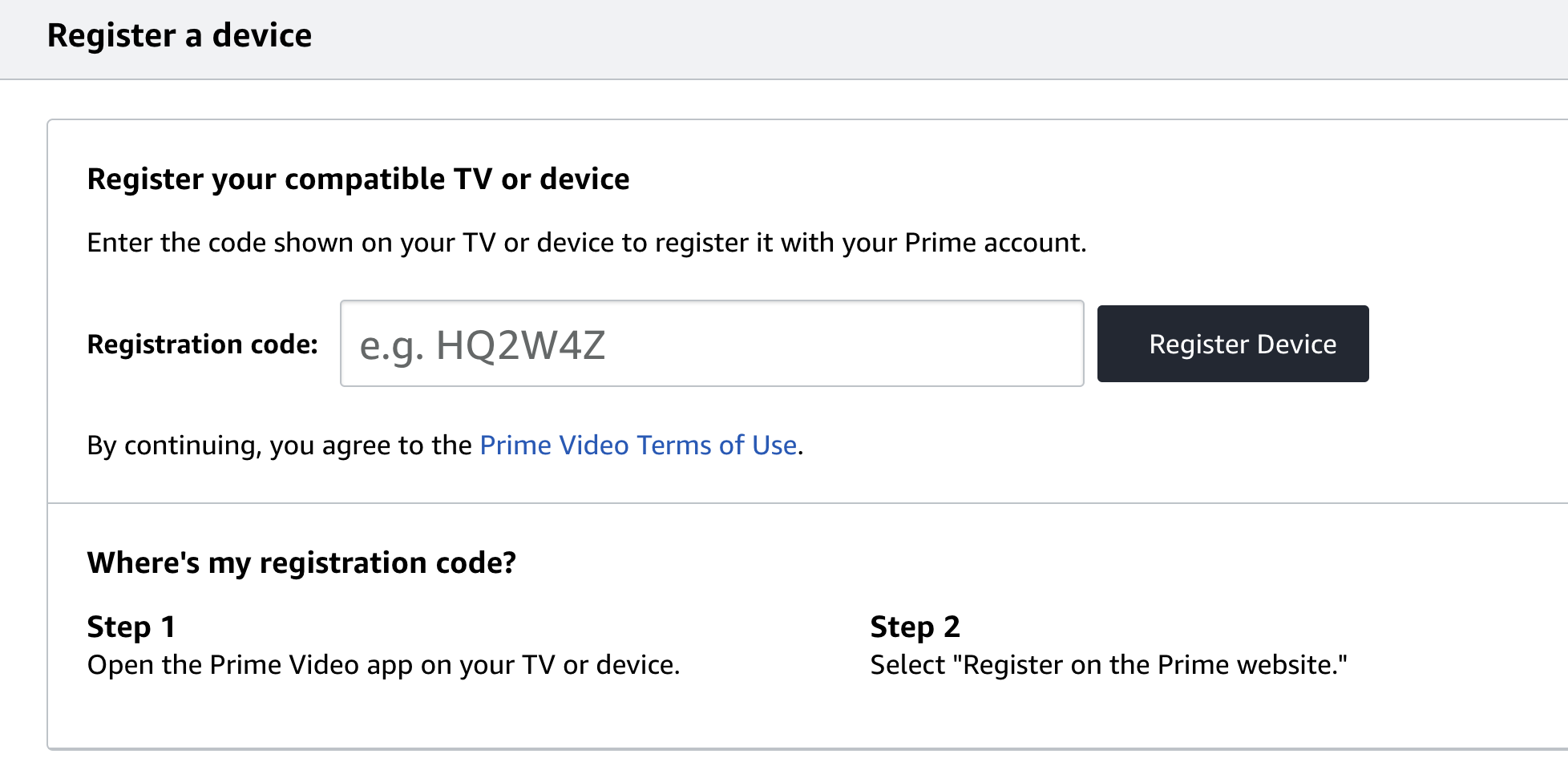Click the word "Select" under Step 2
The width and height of the screenshot is (1568, 774).
pos(907,665)
